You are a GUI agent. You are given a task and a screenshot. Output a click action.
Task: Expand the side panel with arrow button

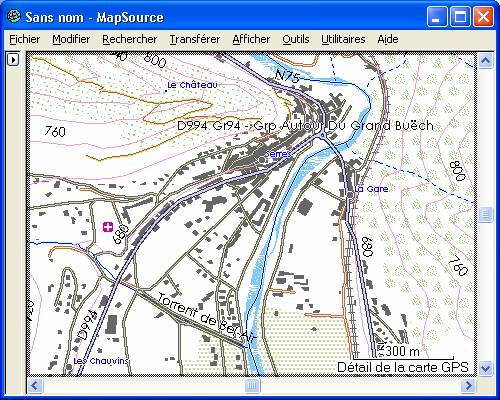[x=13, y=60]
